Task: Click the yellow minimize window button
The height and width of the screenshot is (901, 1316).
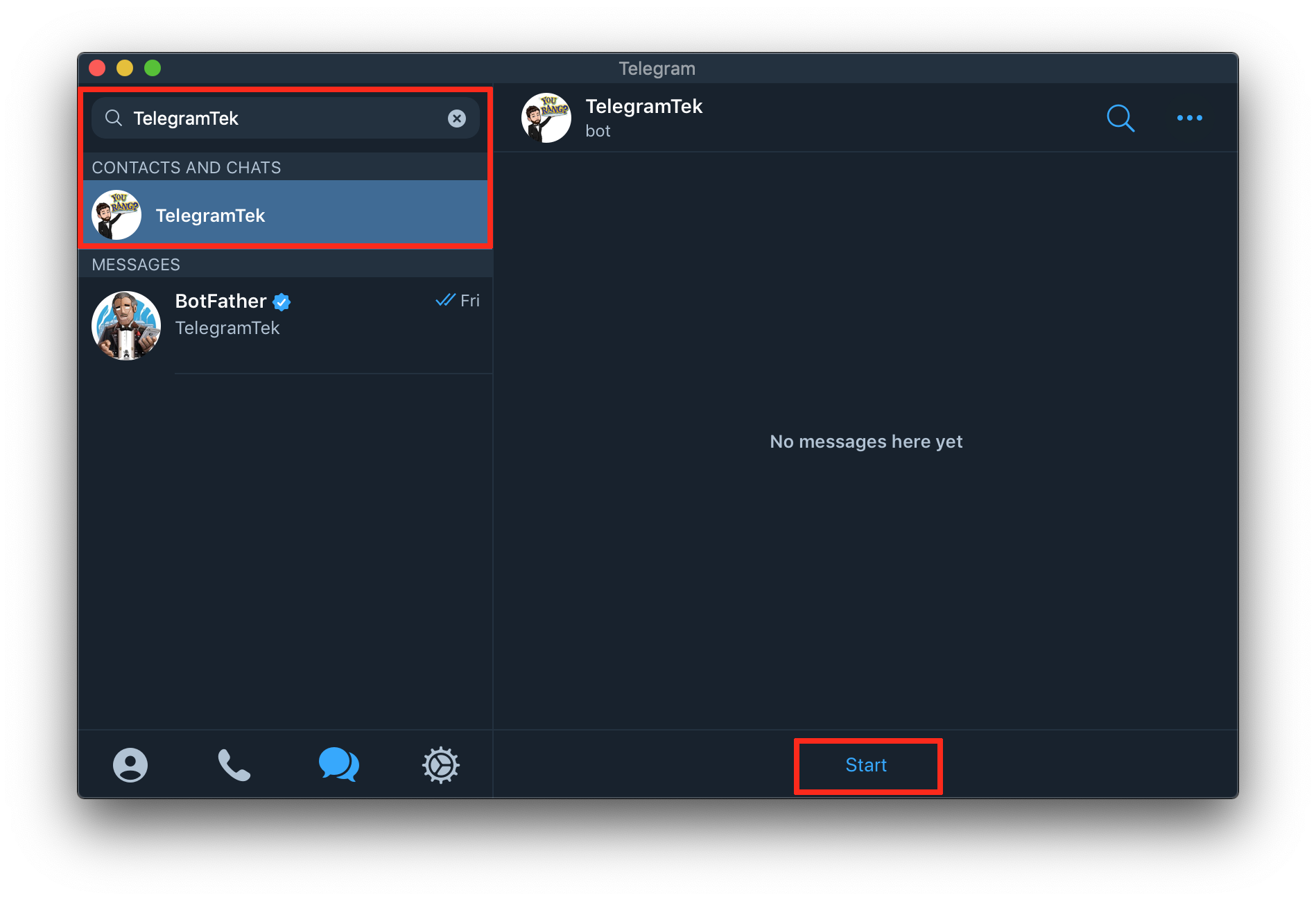Action: pyautogui.click(x=125, y=68)
